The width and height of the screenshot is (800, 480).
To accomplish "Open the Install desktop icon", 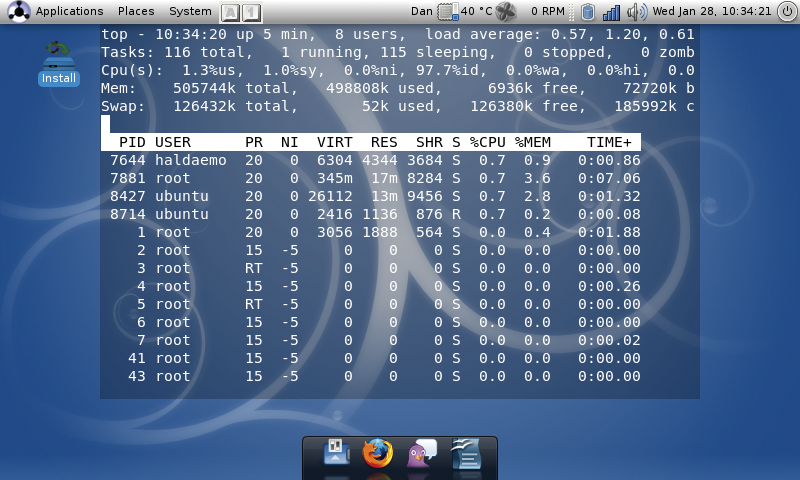I will click(x=59, y=64).
